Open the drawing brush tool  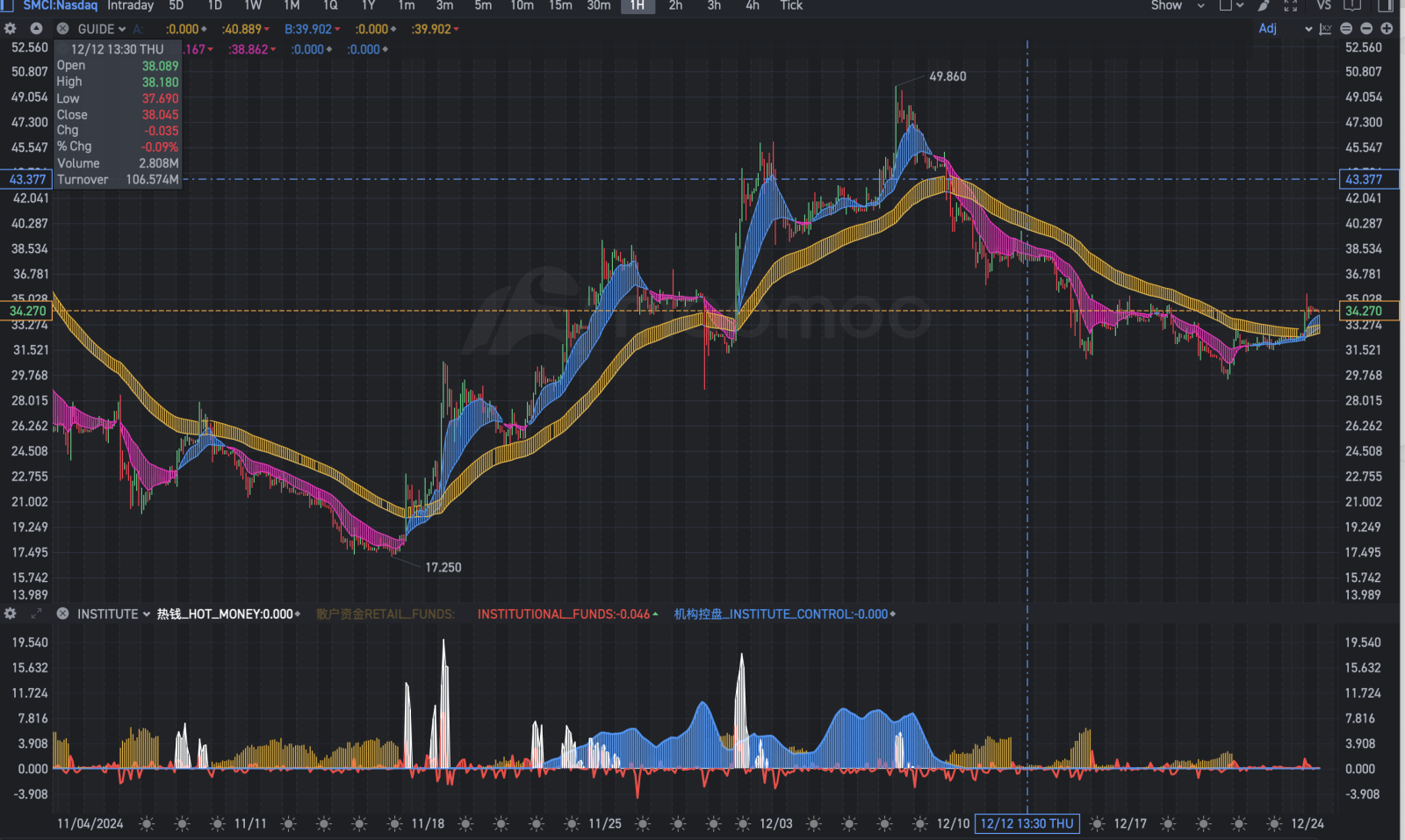(1264, 5)
